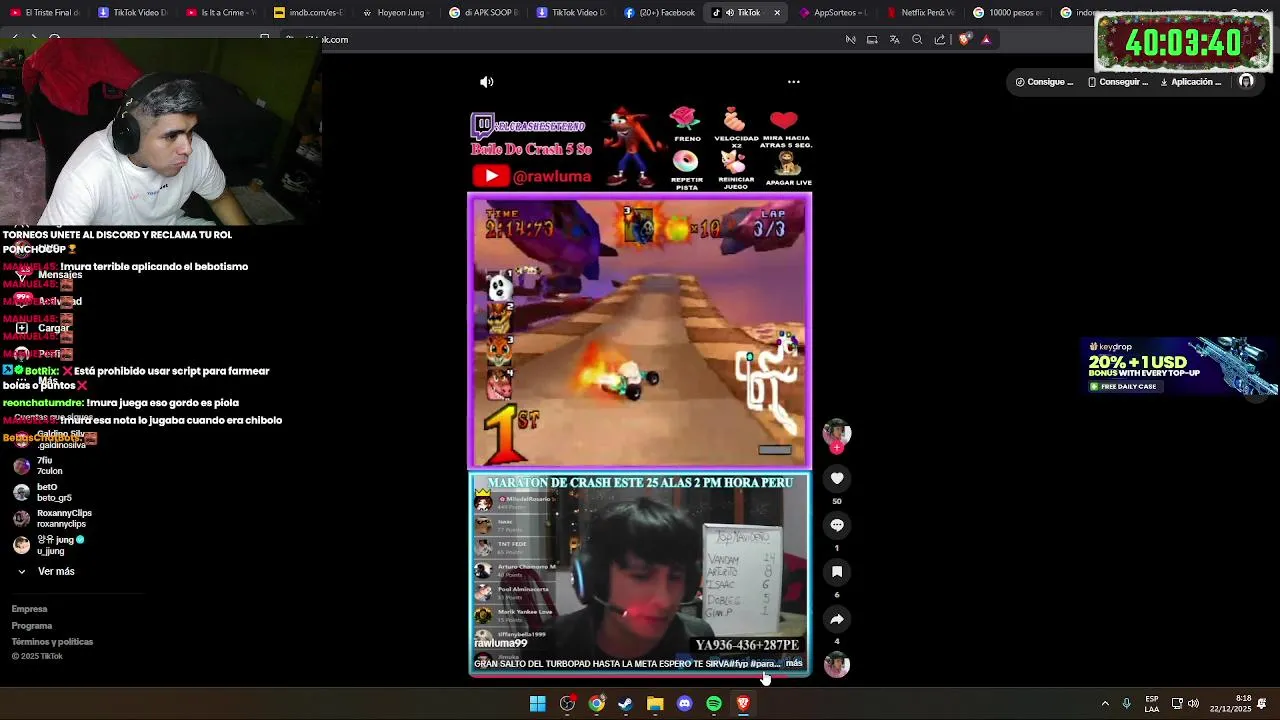The height and width of the screenshot is (720, 1280).
Task: Open the notifications bell in the tray
Action: 1262,704
